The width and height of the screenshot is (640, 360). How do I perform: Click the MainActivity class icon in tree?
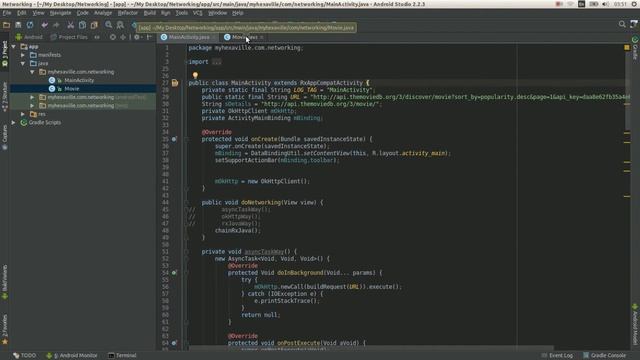(x=52, y=80)
